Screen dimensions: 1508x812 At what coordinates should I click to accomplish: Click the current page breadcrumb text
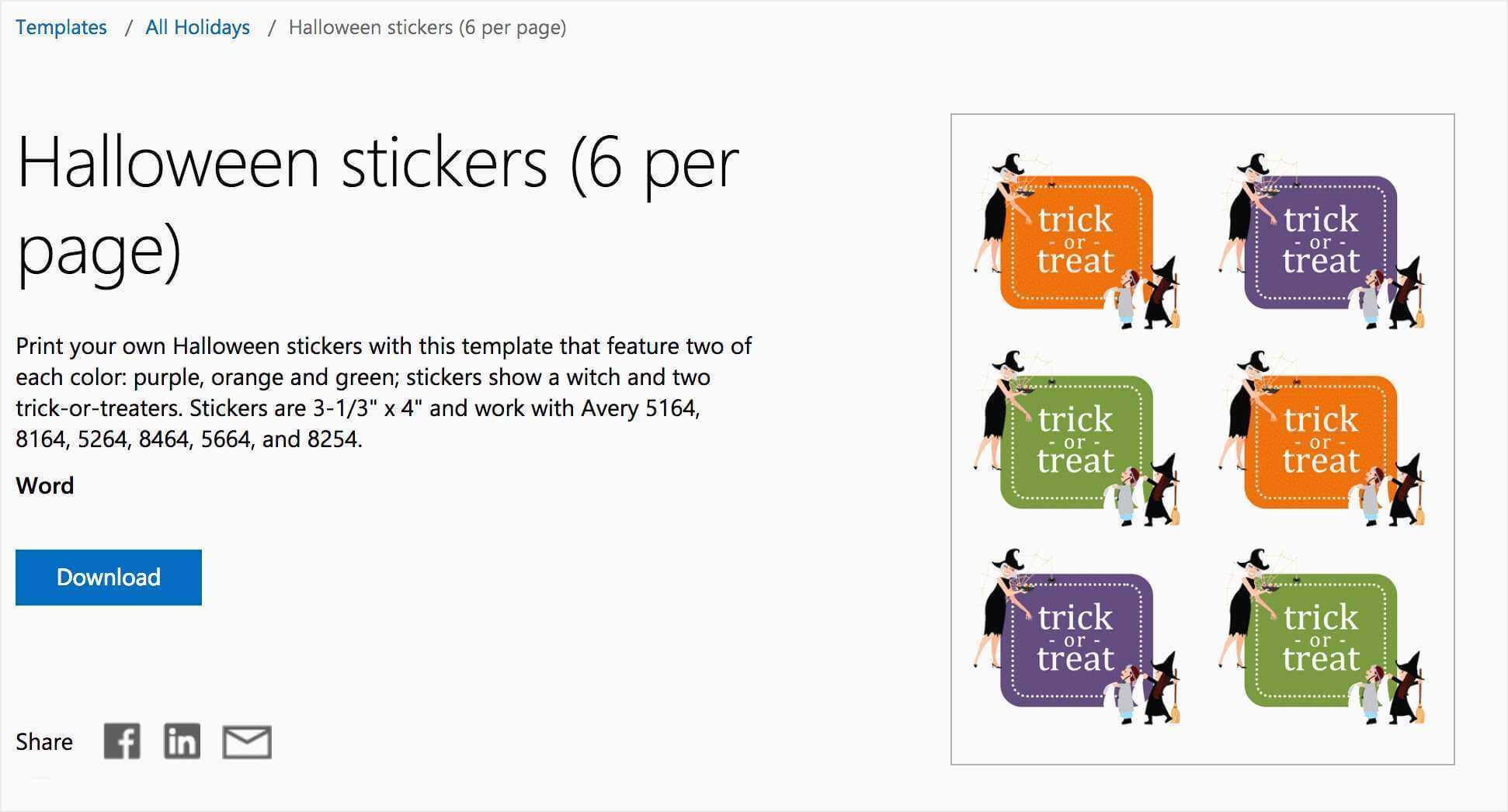point(427,27)
